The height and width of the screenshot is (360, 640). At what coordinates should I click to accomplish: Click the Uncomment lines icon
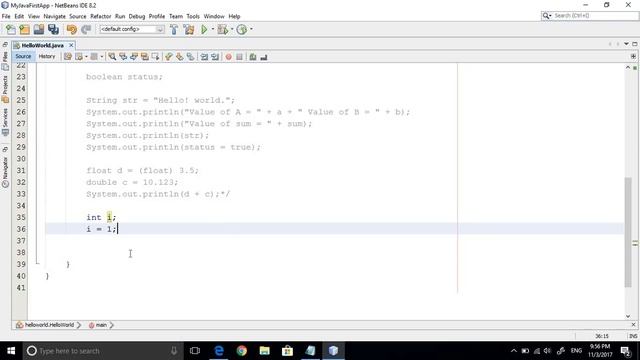[x=264, y=57]
